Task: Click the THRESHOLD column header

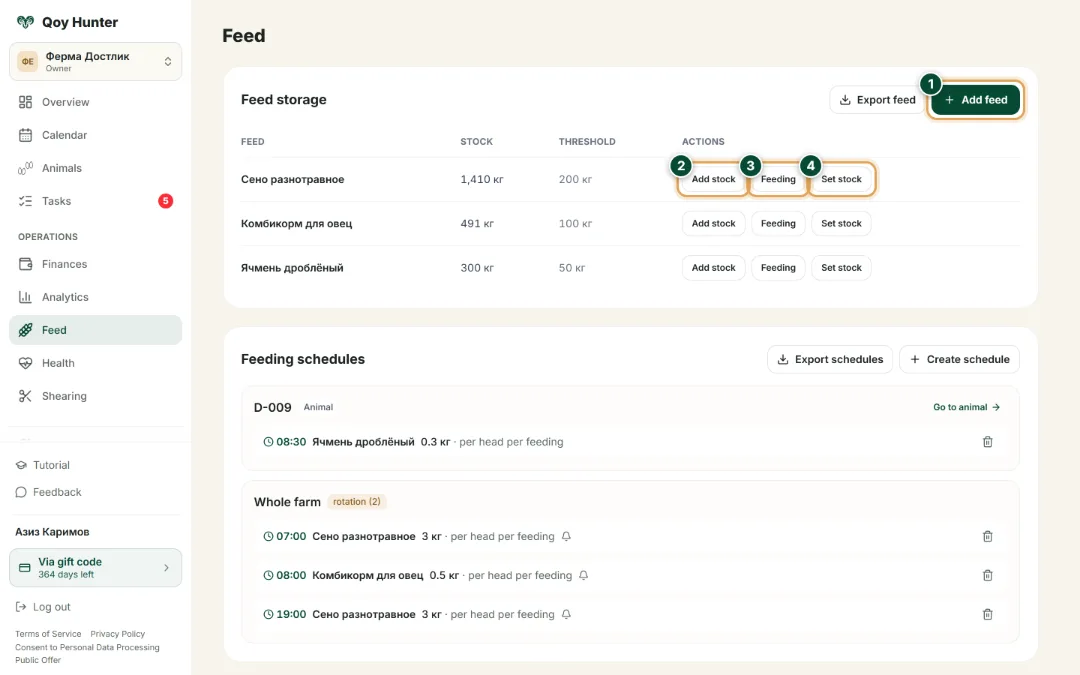Action: (x=587, y=141)
